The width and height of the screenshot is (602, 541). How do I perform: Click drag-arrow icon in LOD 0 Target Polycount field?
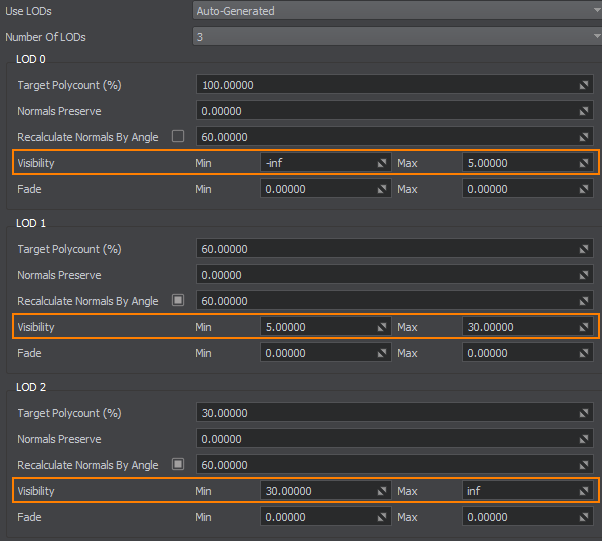pyautogui.click(x=585, y=85)
